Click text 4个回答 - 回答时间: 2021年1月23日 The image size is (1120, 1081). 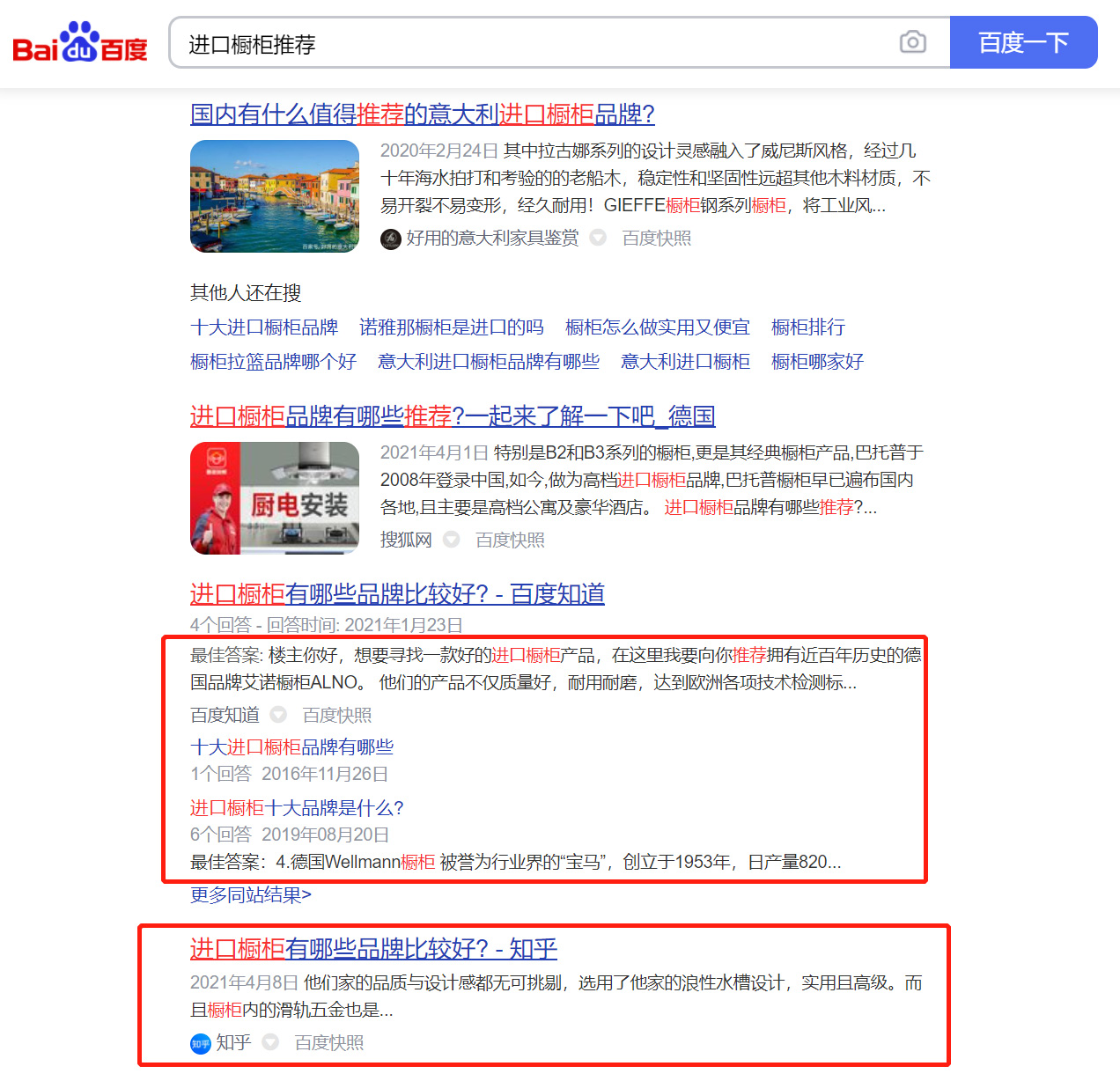[x=327, y=625]
